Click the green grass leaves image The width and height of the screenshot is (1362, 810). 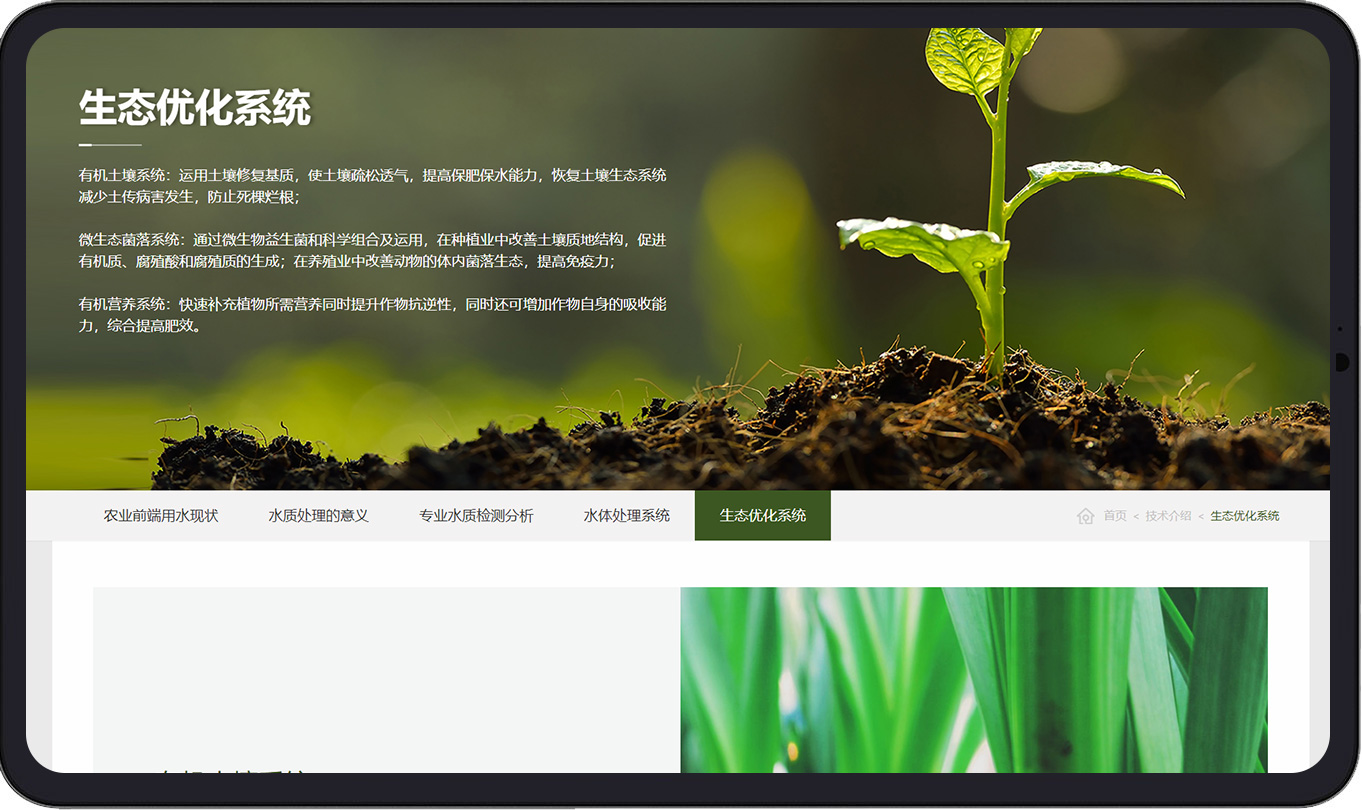click(x=974, y=680)
